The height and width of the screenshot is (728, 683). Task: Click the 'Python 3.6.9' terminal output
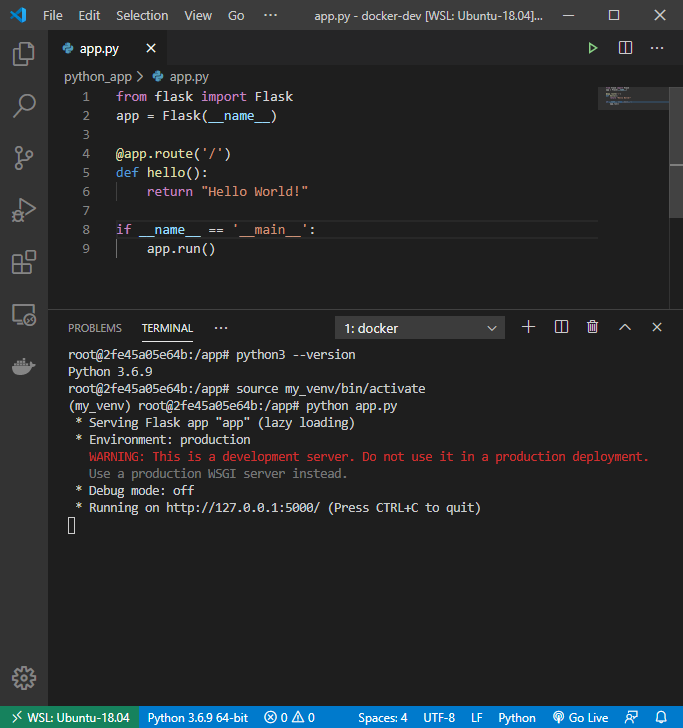pyautogui.click(x=110, y=371)
